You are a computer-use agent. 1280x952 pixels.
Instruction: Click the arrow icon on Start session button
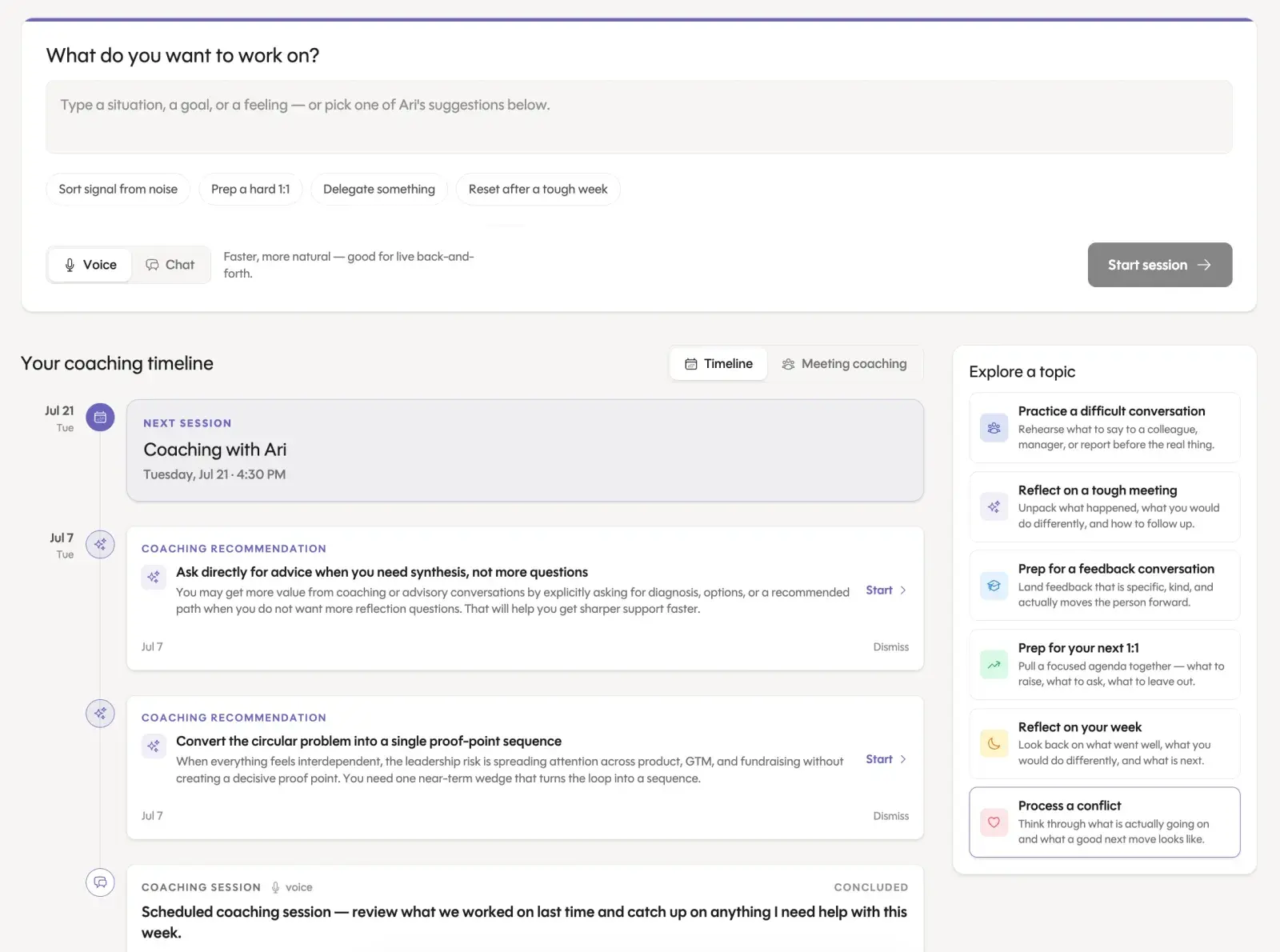tap(1204, 265)
